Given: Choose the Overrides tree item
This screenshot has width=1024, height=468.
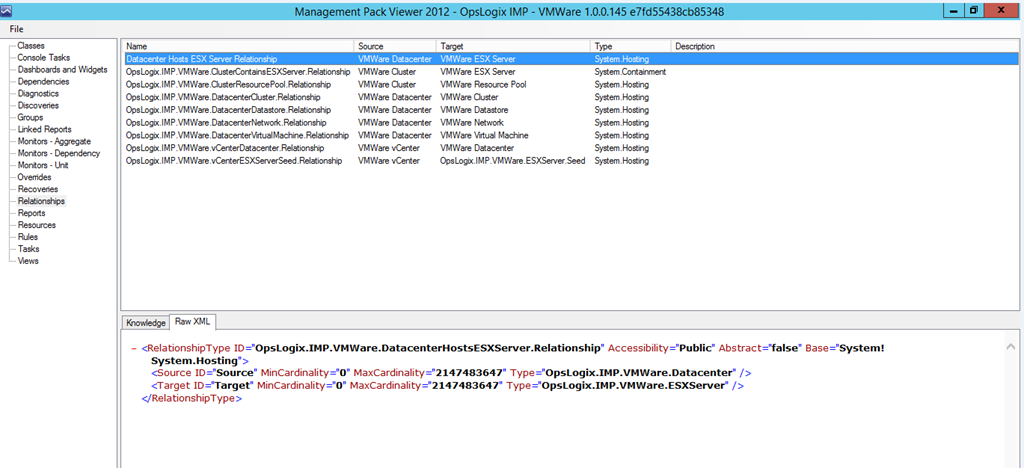Looking at the screenshot, I should point(34,177).
